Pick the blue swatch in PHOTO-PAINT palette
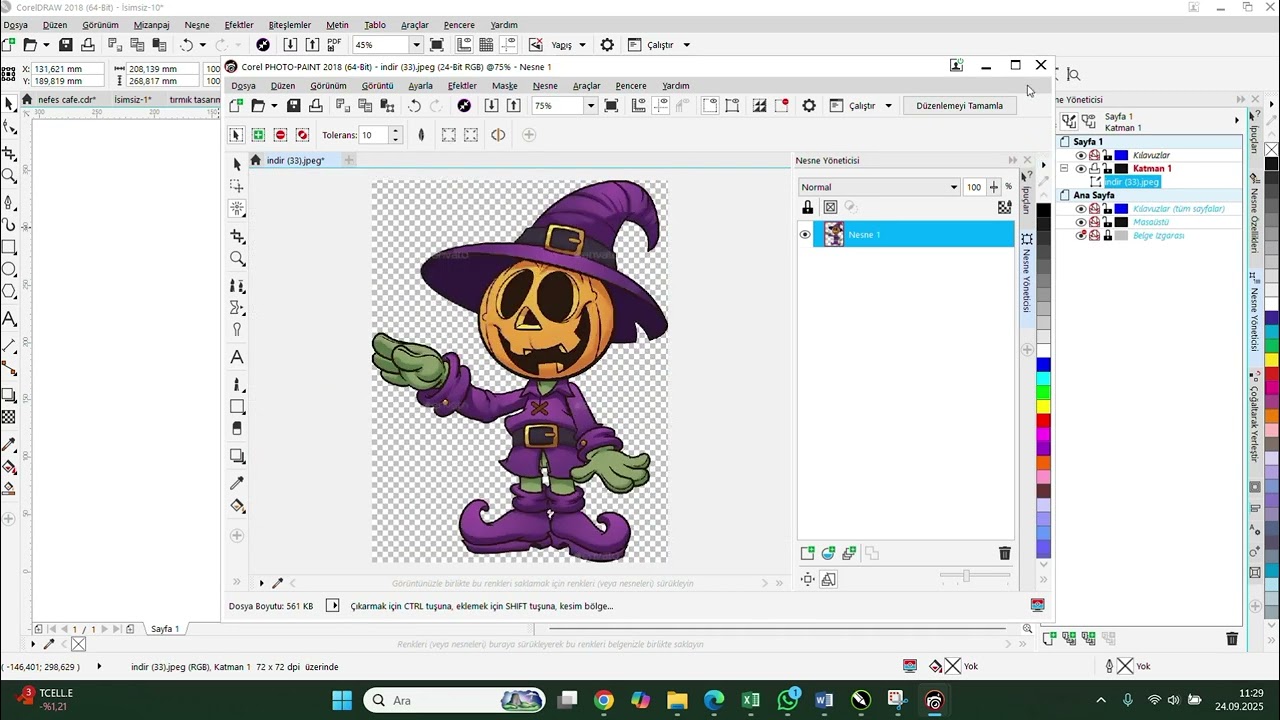This screenshot has width=1280, height=720. tap(1043, 365)
